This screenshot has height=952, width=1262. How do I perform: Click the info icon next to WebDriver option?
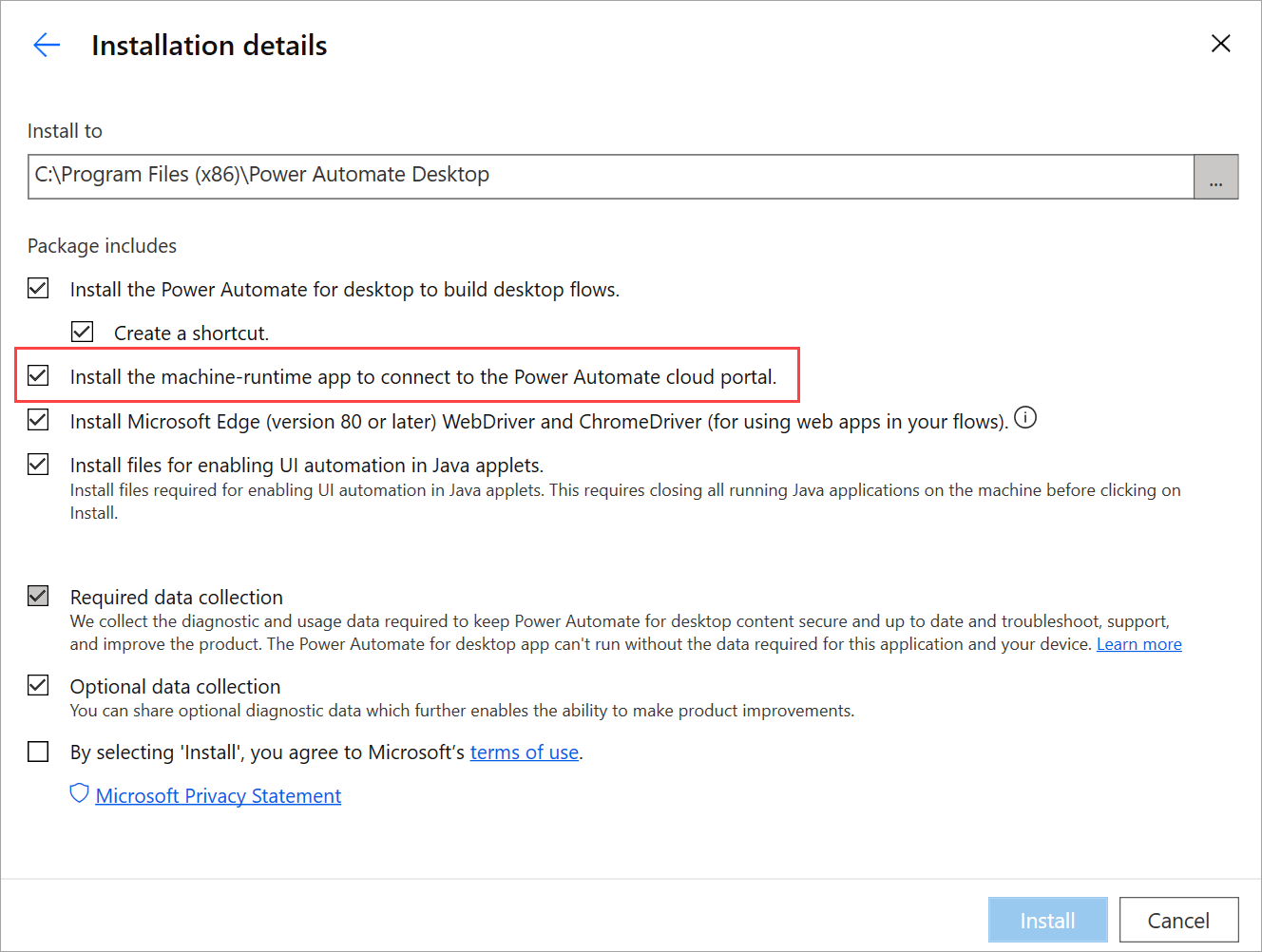pyautogui.click(x=1025, y=417)
